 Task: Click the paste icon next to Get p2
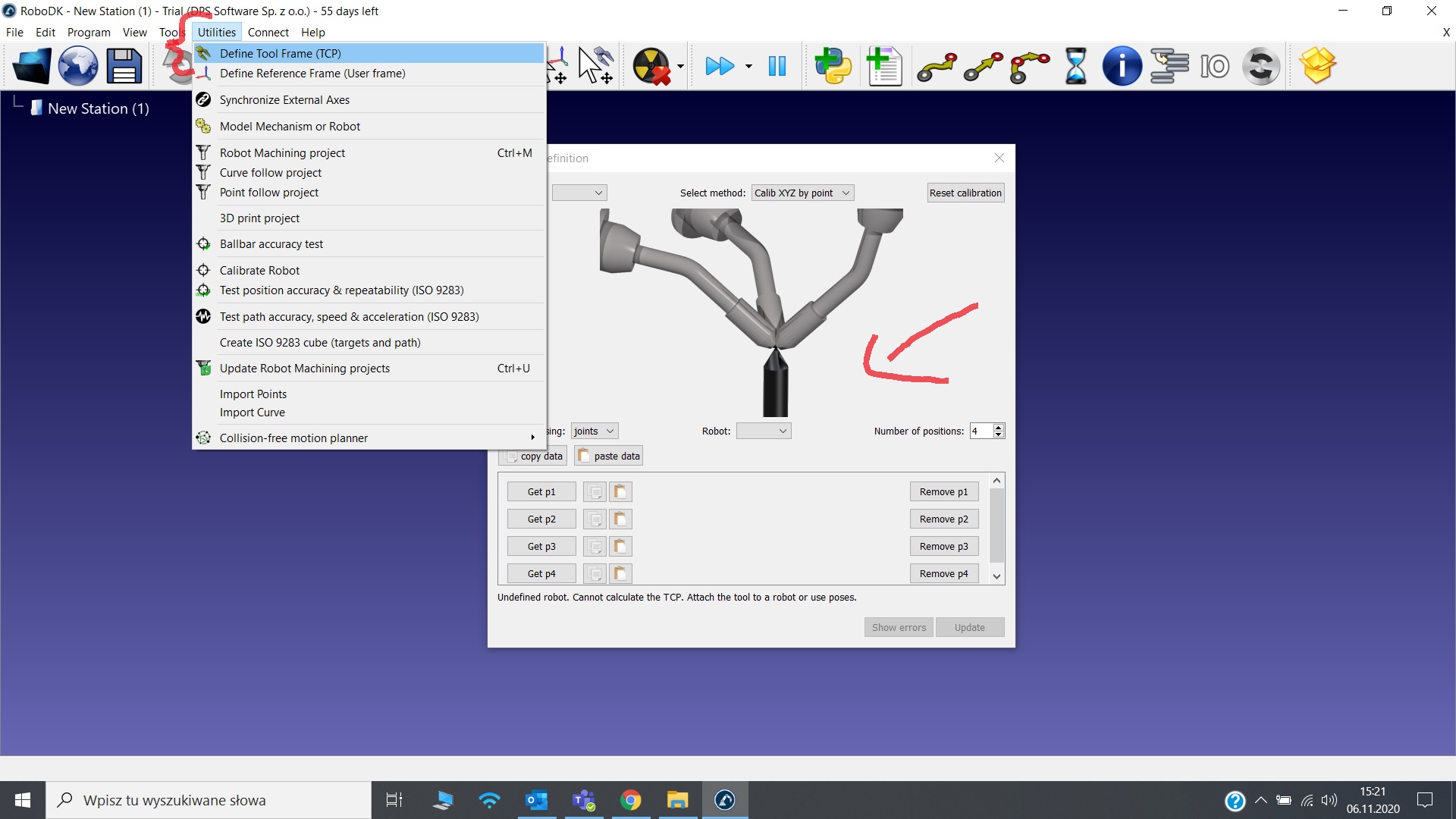click(x=620, y=519)
